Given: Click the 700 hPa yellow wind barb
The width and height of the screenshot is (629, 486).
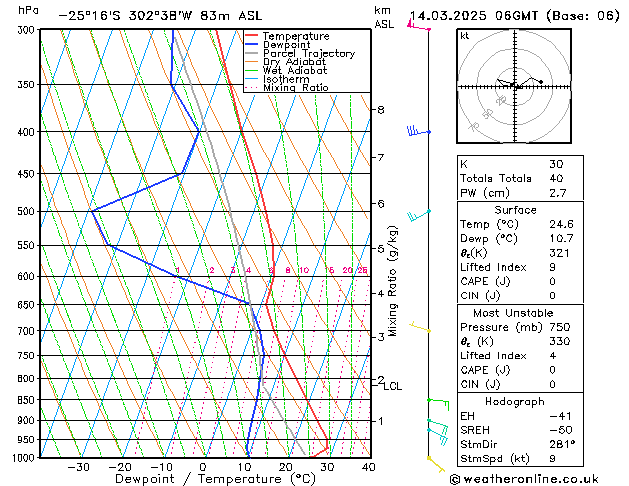Looking at the screenshot, I should 420,327.
